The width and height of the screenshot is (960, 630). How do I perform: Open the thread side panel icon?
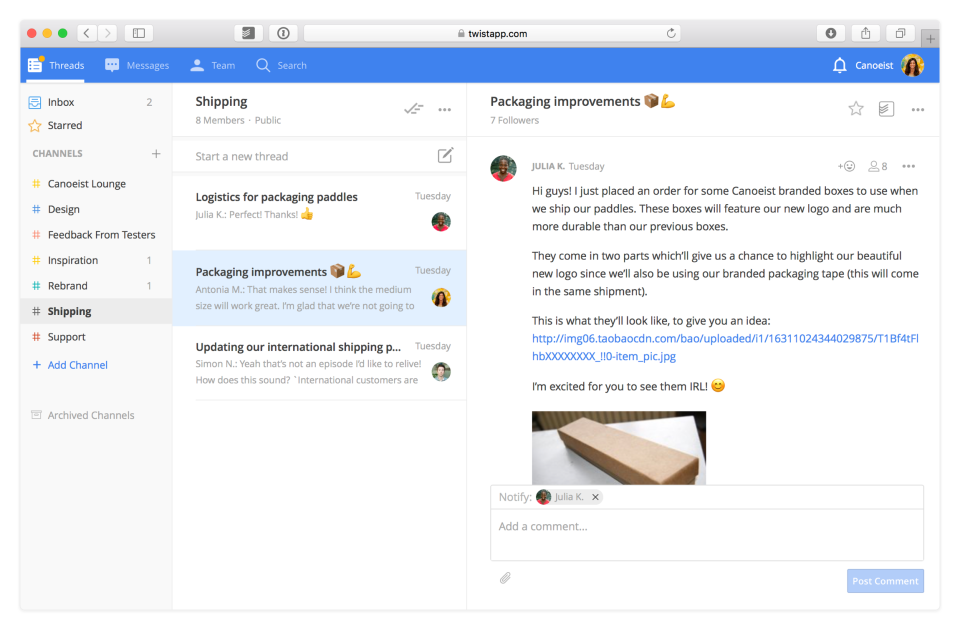886,109
